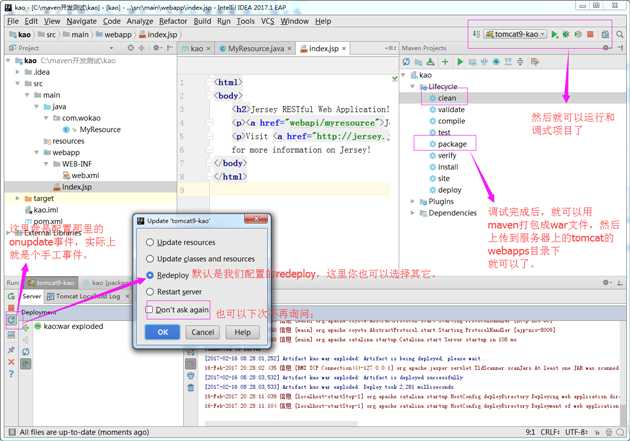Open the Project view selector dropdown
This screenshot has height=441, width=630.
(x=111, y=48)
